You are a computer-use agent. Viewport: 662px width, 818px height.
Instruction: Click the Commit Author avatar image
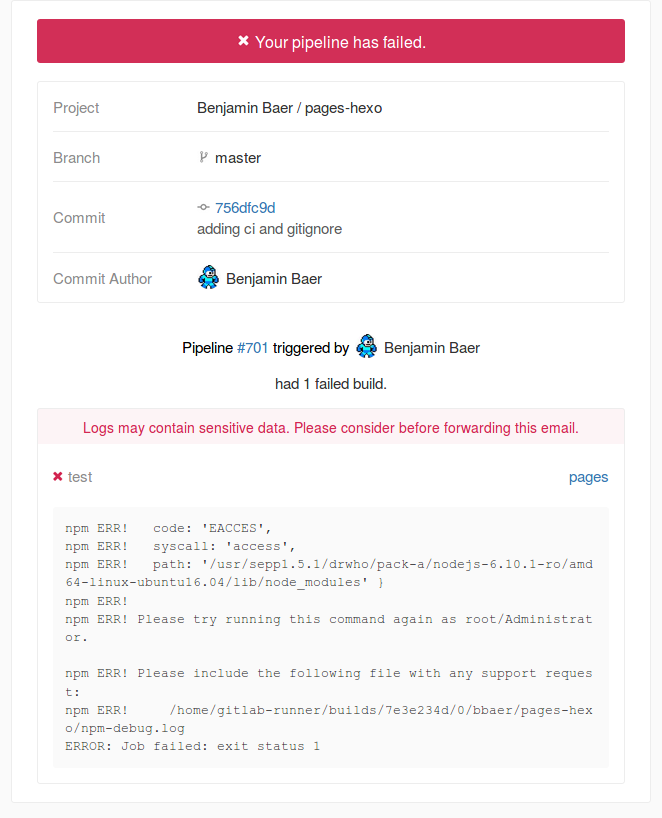(x=208, y=278)
